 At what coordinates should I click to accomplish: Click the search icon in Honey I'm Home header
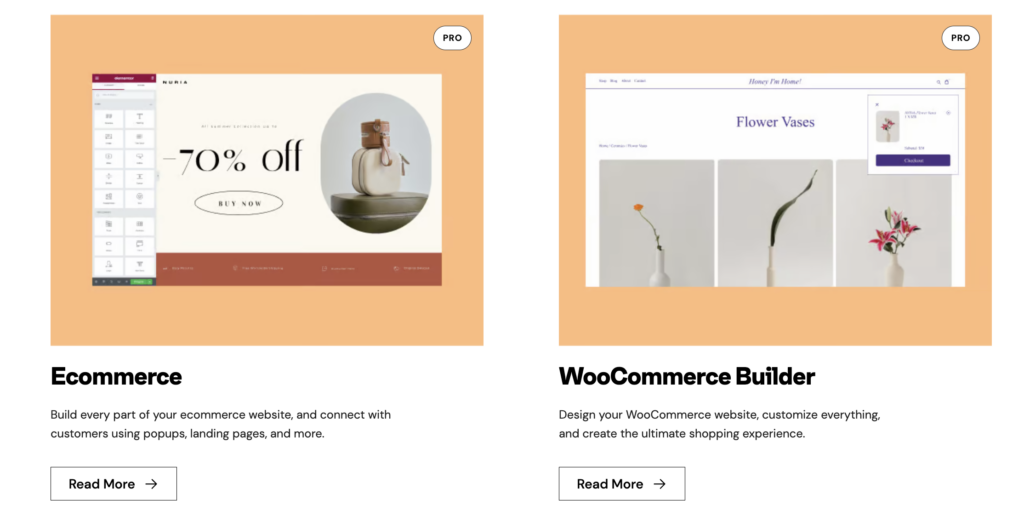(938, 81)
